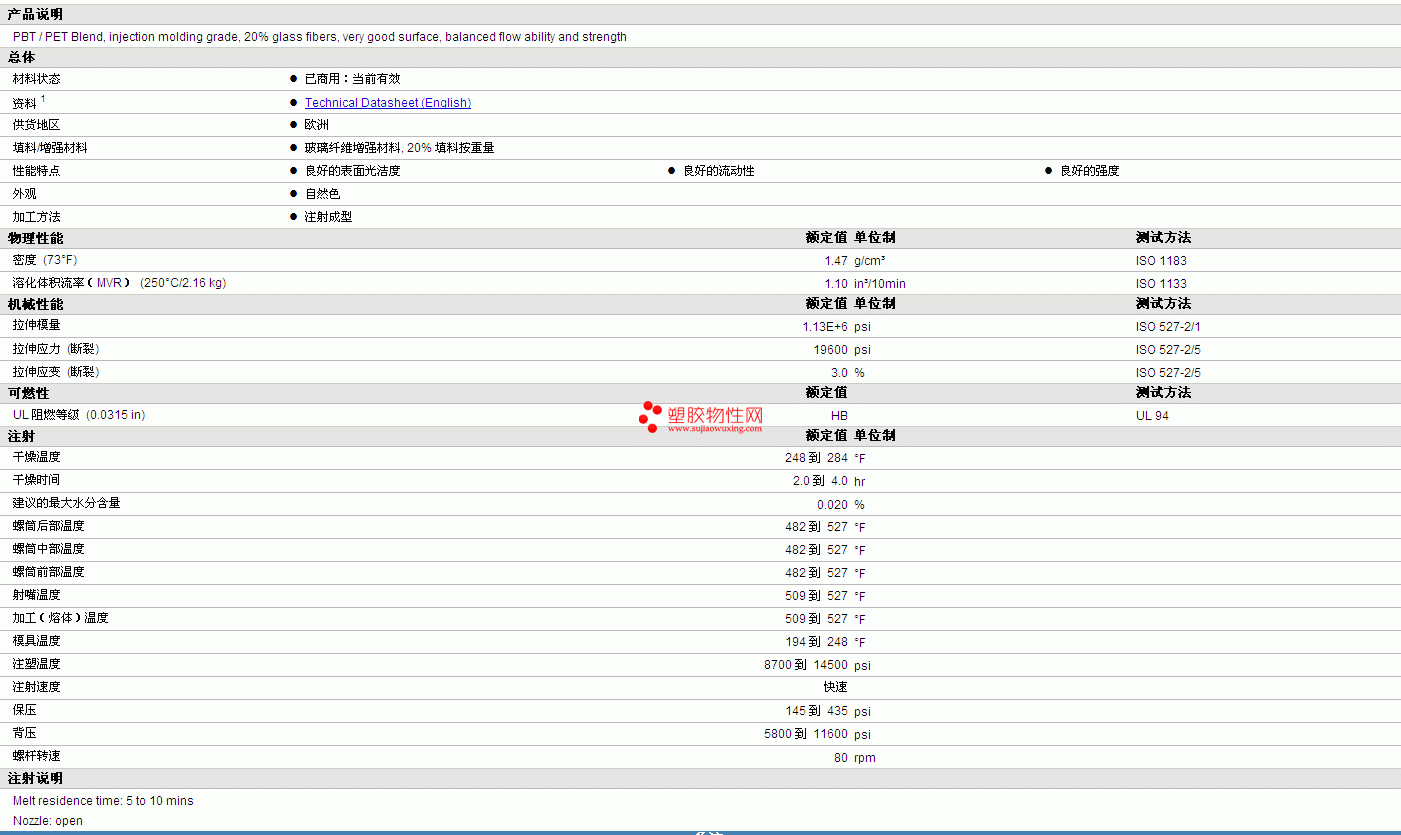Open the Technical Datasheet (English) link

tap(388, 103)
